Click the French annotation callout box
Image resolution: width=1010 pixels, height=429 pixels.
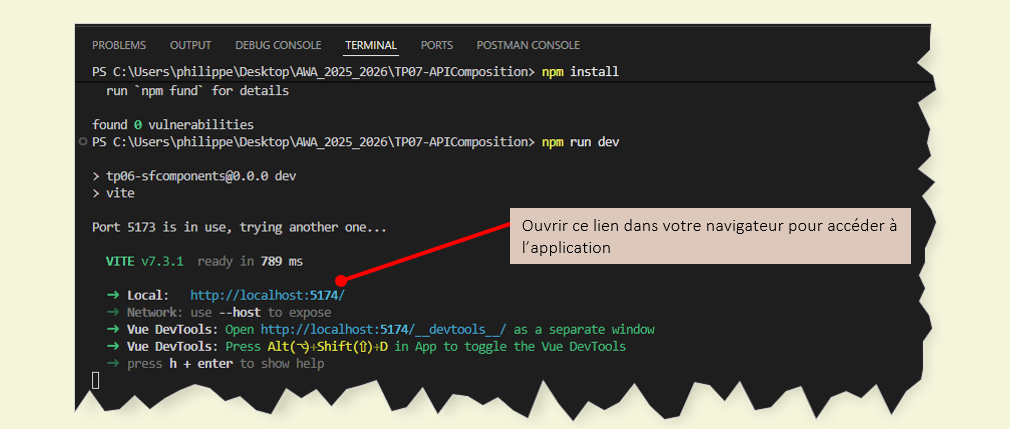point(710,237)
